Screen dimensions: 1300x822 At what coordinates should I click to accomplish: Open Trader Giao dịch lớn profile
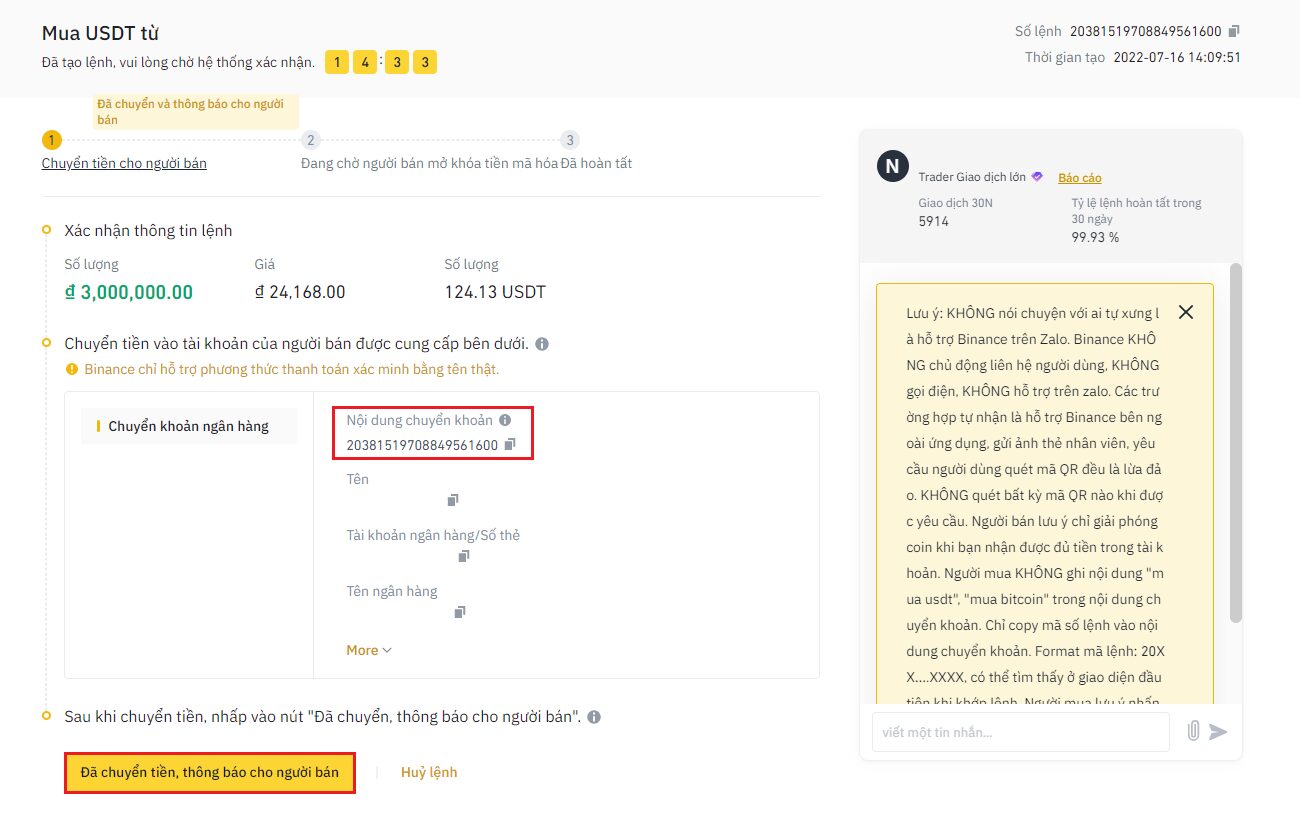pyautogui.click(x=972, y=177)
